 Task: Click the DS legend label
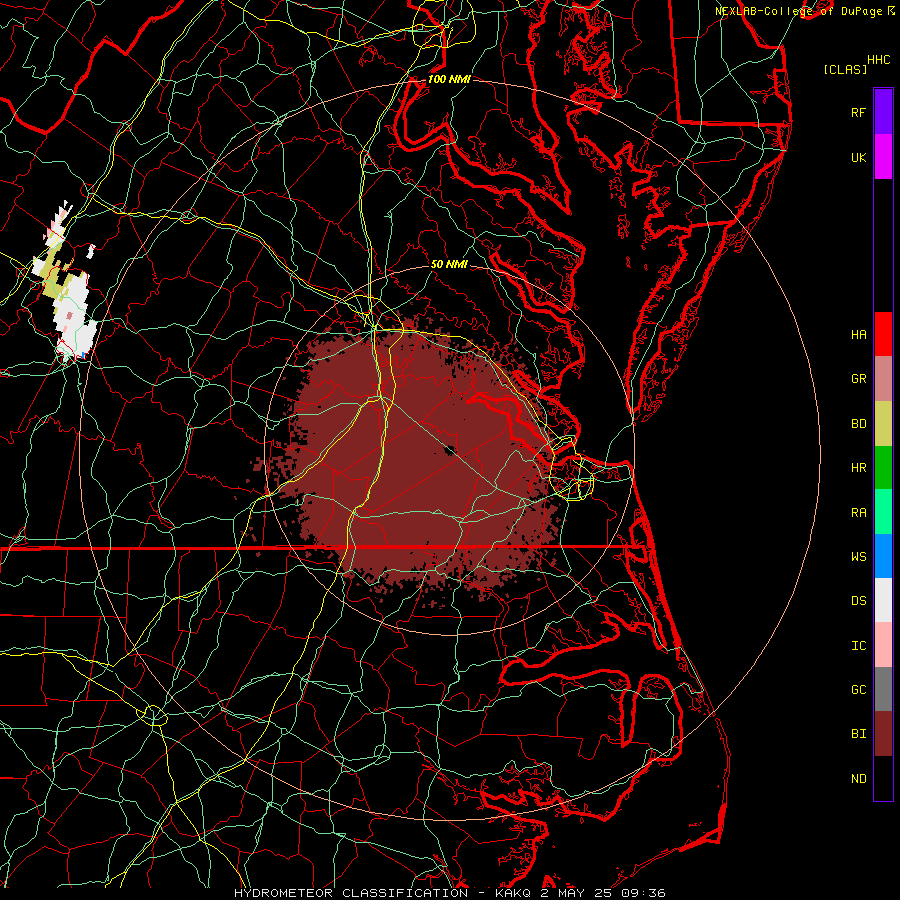coord(858,600)
